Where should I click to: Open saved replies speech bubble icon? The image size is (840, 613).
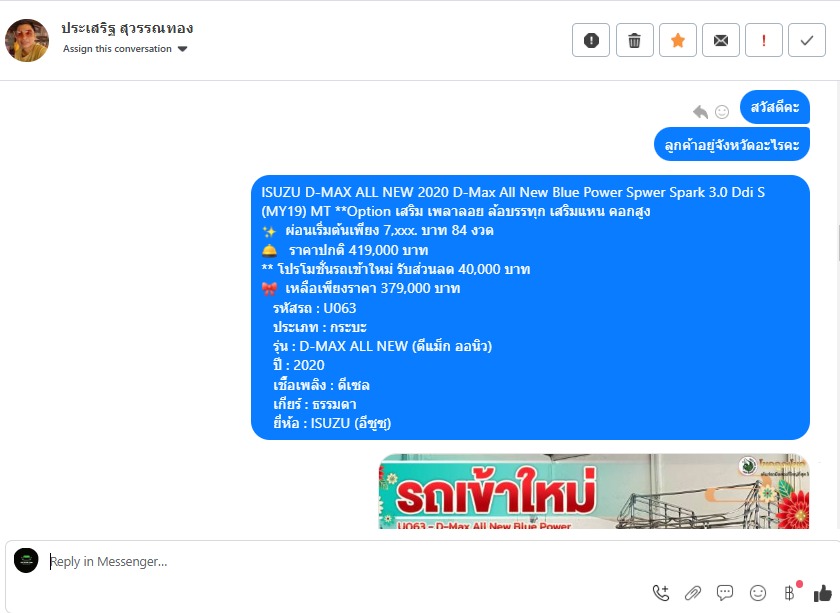click(725, 593)
